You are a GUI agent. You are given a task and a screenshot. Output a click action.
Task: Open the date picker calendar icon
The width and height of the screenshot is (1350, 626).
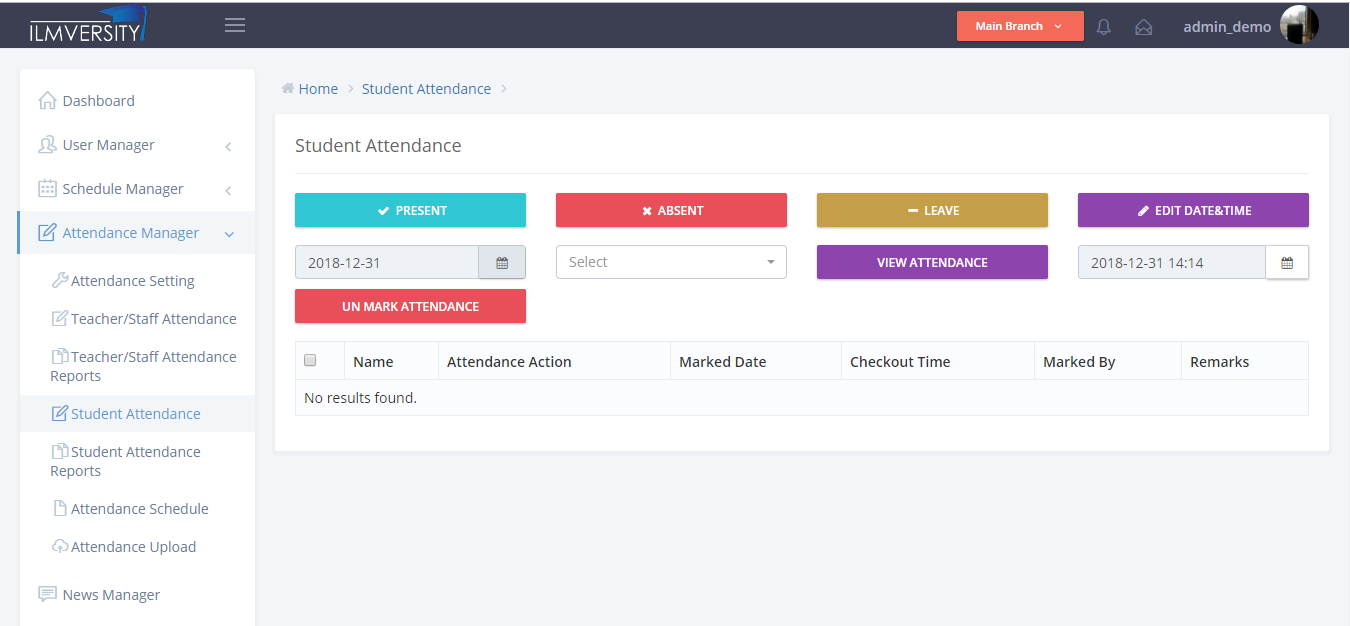(x=502, y=261)
